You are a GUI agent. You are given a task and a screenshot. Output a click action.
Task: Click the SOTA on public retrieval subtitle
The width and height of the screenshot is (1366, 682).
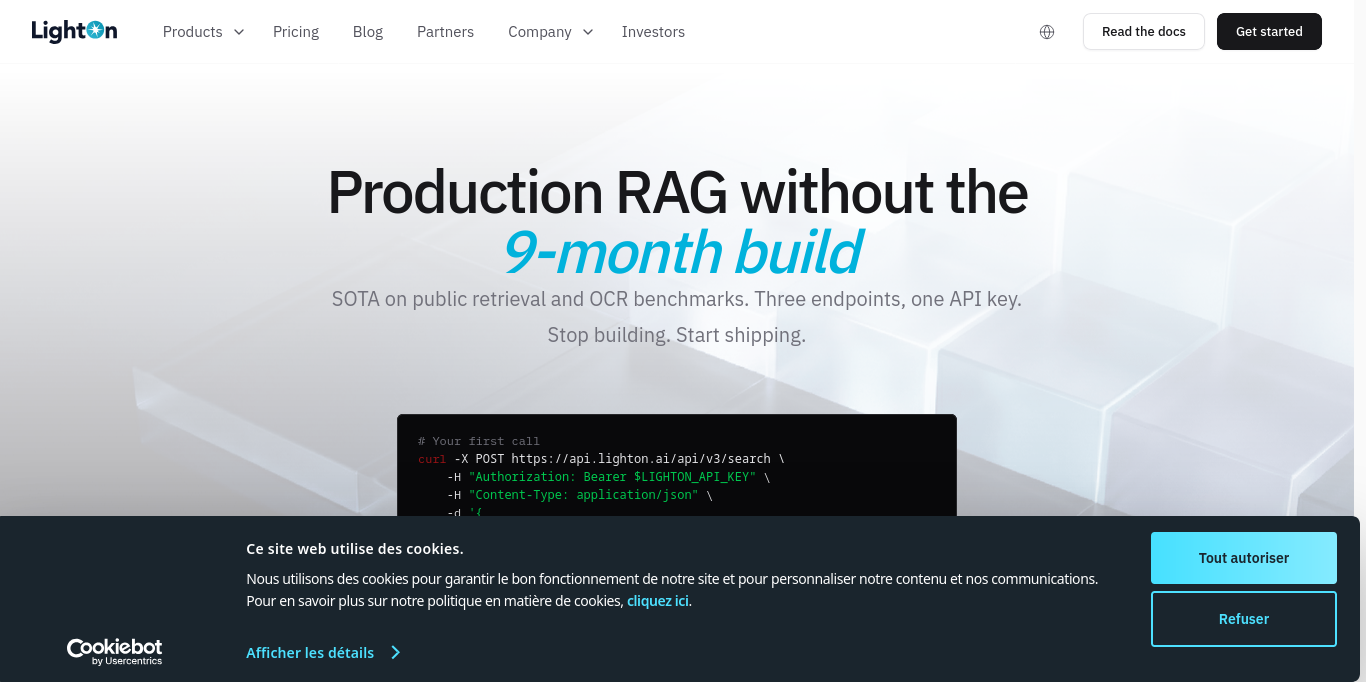tap(677, 299)
